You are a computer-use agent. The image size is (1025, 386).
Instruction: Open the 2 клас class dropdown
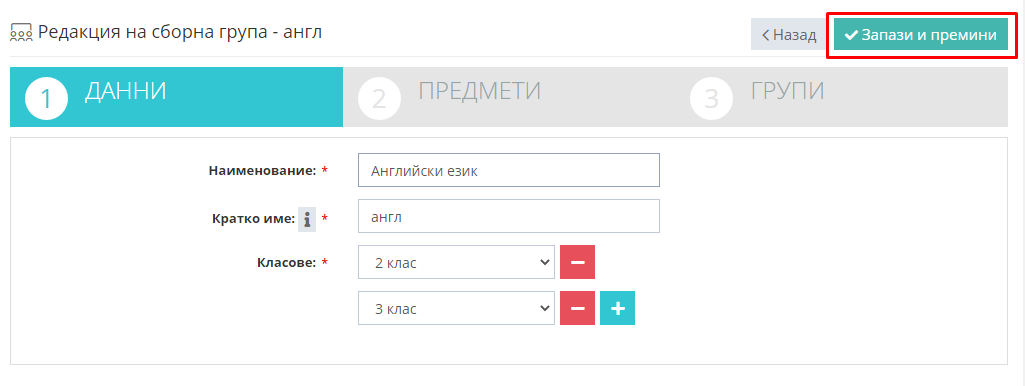pos(456,262)
